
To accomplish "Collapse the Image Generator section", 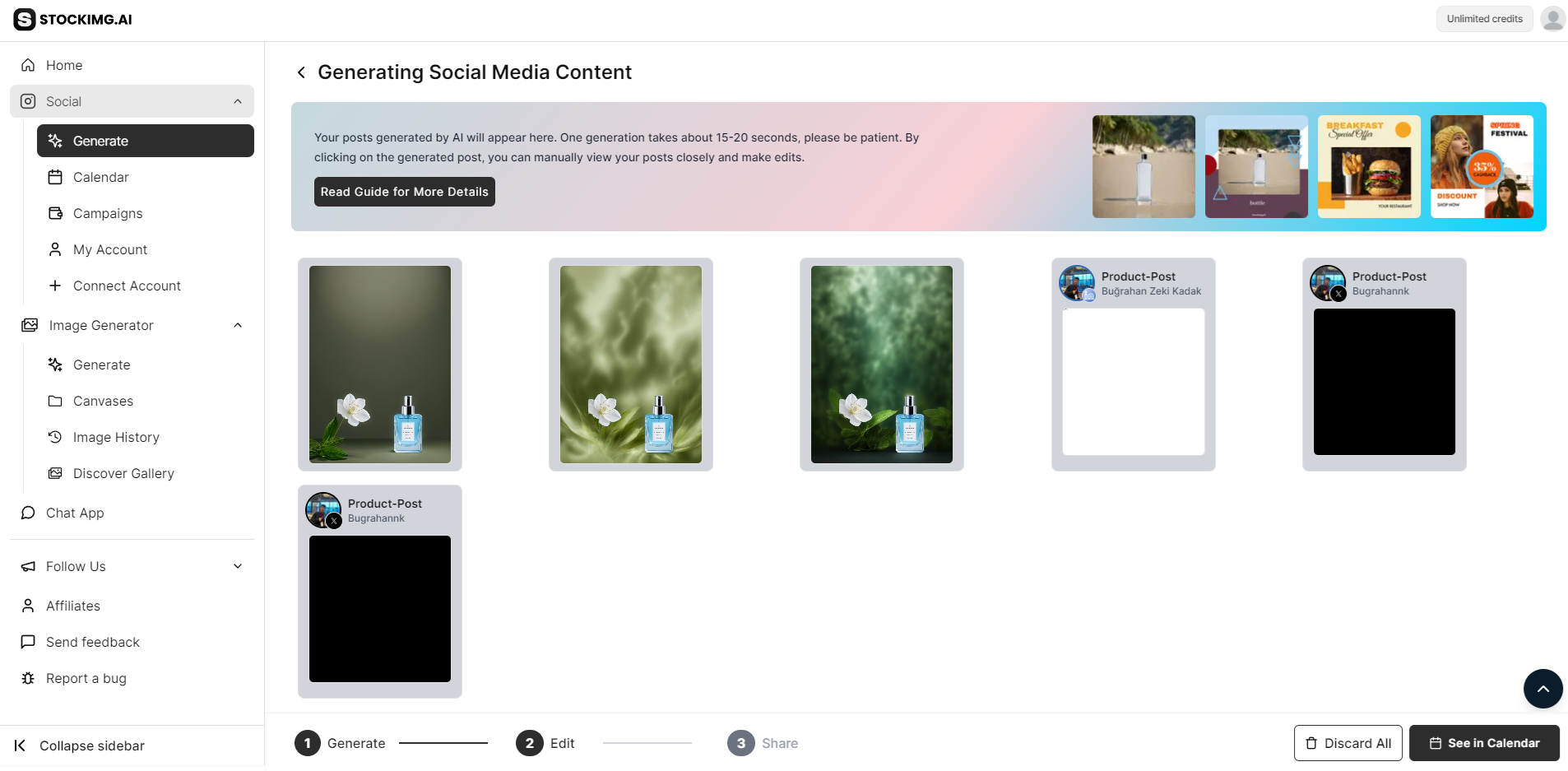I will [x=238, y=325].
